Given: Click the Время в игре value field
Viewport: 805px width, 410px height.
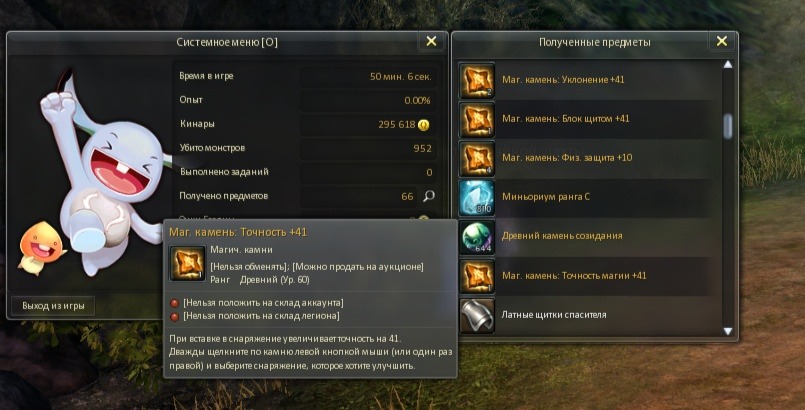Looking at the screenshot, I should click(x=369, y=77).
